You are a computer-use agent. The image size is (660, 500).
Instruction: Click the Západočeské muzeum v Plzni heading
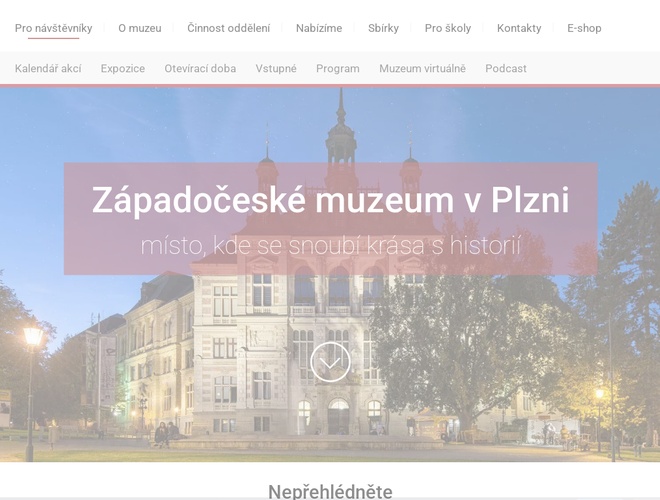[330, 200]
